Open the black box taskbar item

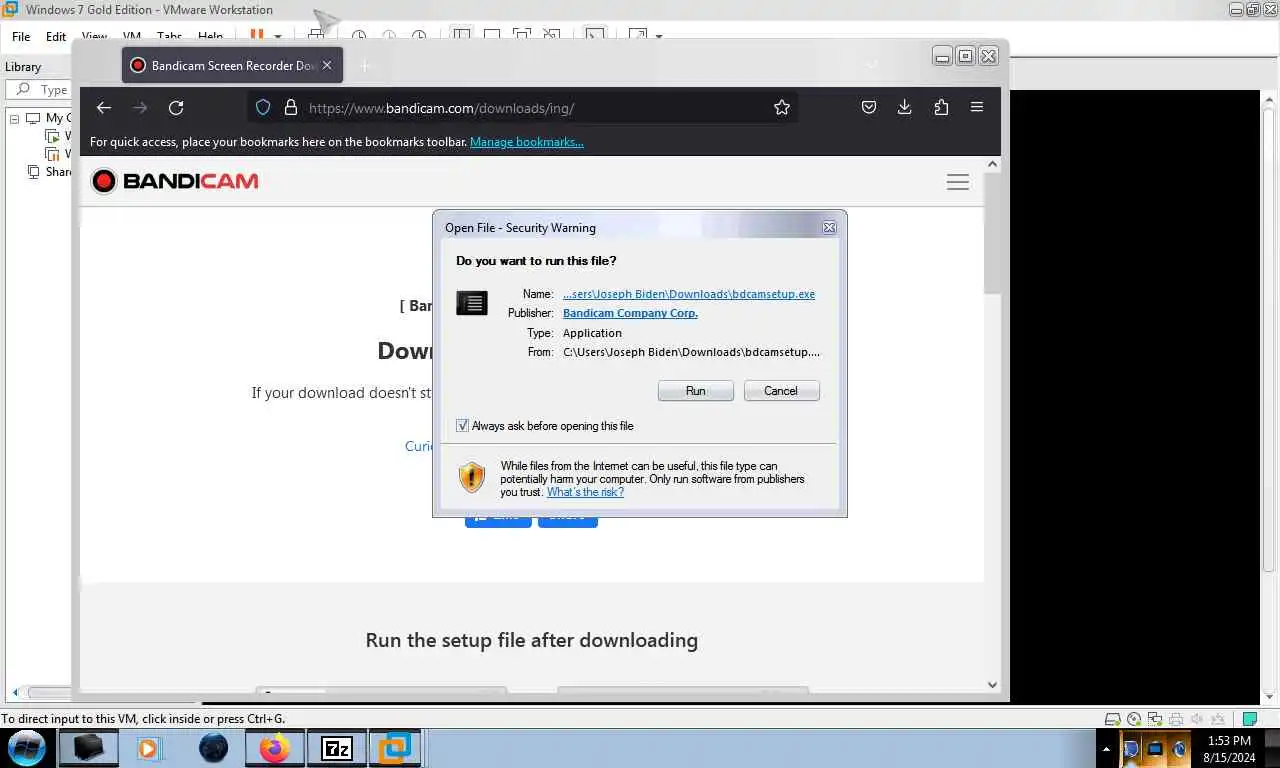(88, 747)
